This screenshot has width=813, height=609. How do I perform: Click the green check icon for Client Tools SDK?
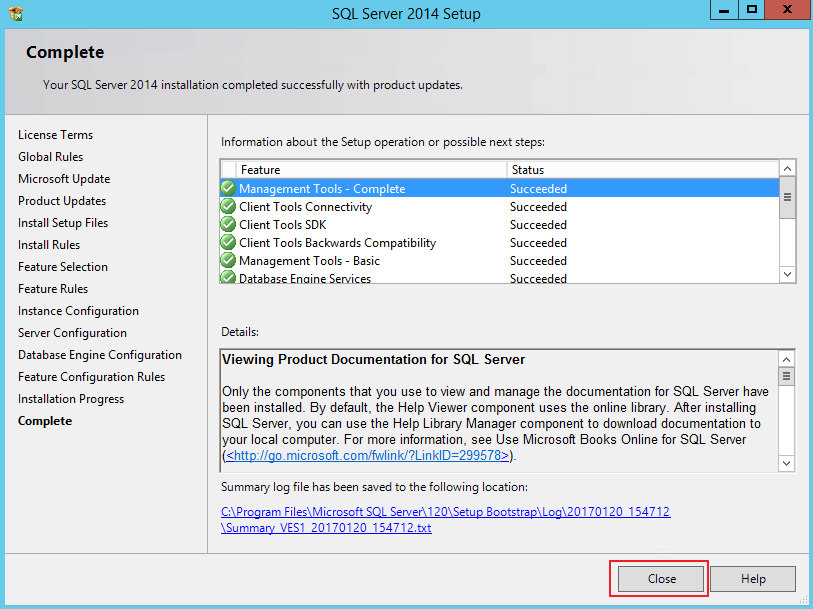[x=228, y=224]
